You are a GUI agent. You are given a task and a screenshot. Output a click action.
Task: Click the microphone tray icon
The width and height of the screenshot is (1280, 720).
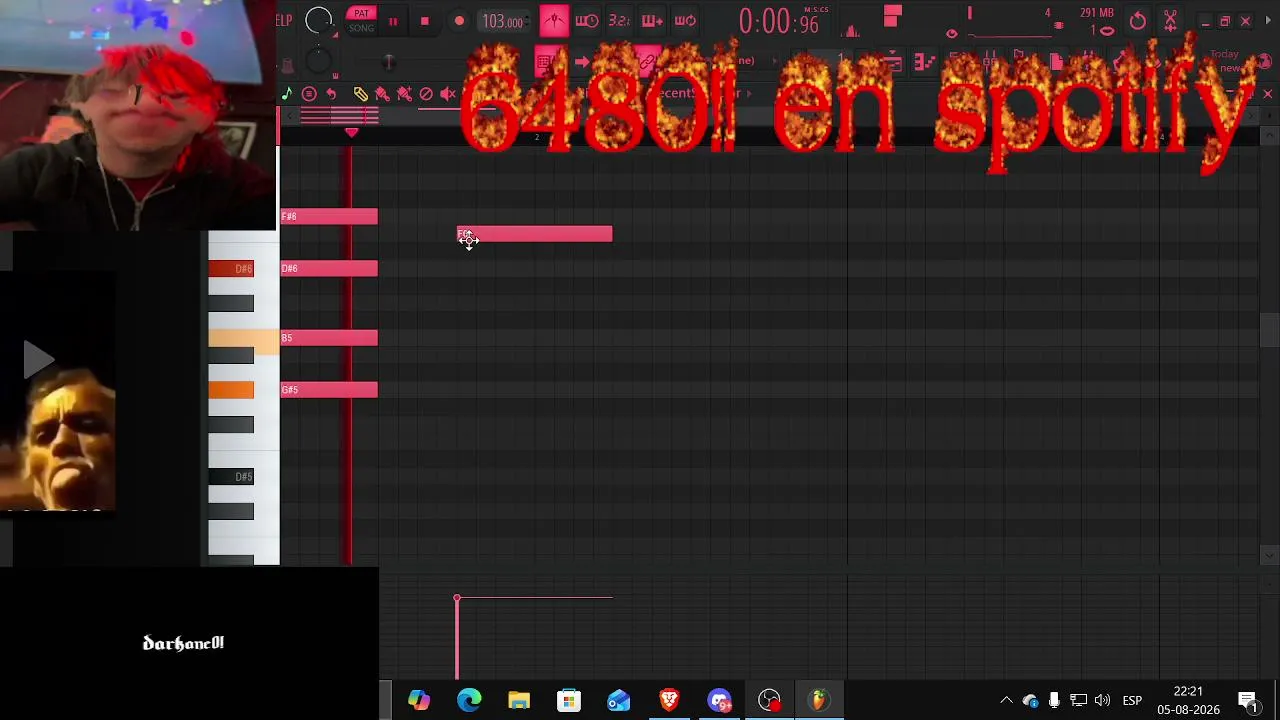[1054, 700]
